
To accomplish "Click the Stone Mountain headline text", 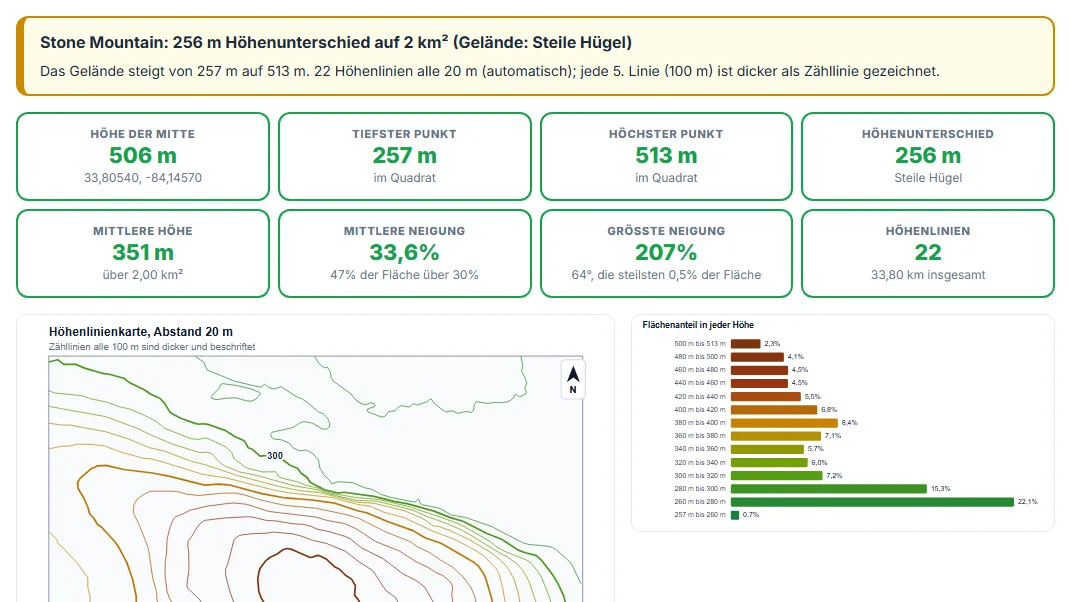I will tap(335, 42).
